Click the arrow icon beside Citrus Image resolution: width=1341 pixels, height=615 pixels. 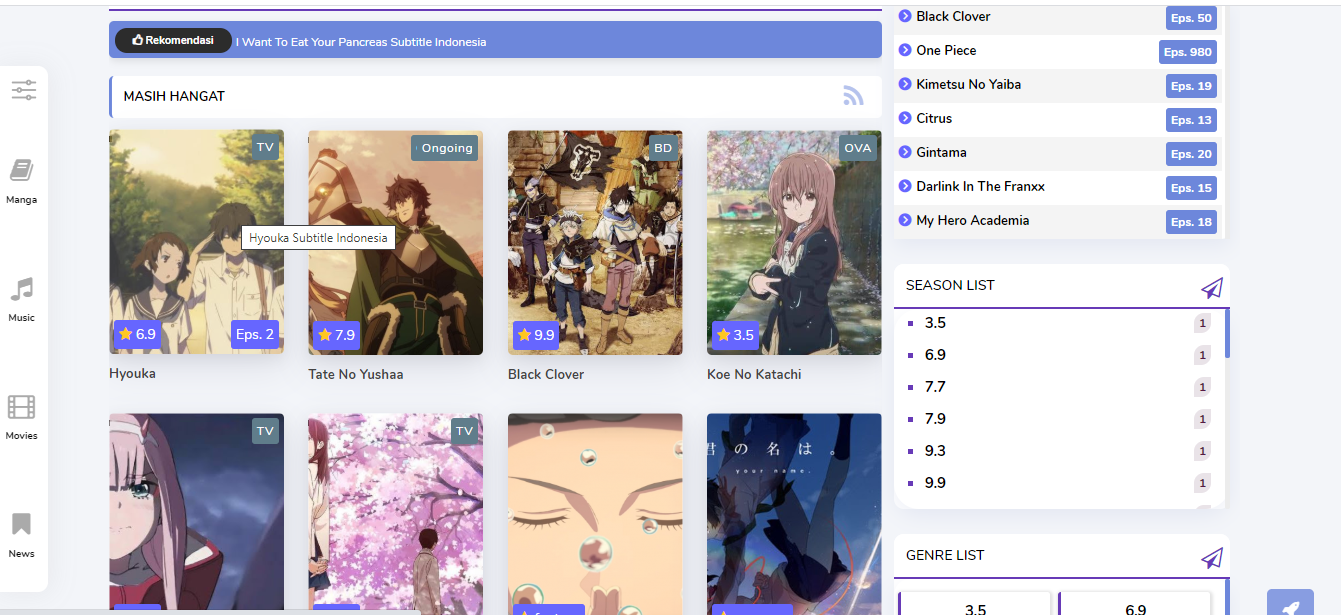point(905,118)
